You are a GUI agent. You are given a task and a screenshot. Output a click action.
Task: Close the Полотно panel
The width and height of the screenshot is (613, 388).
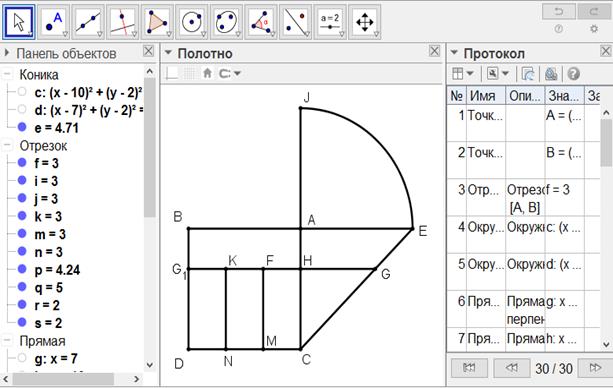click(434, 51)
